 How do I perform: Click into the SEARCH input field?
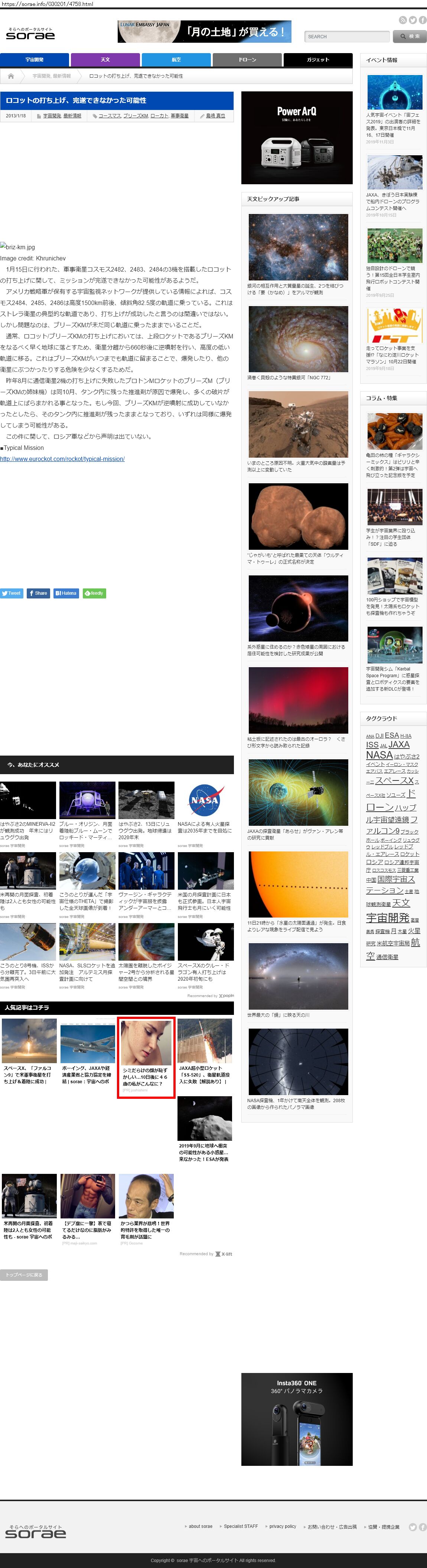click(346, 36)
